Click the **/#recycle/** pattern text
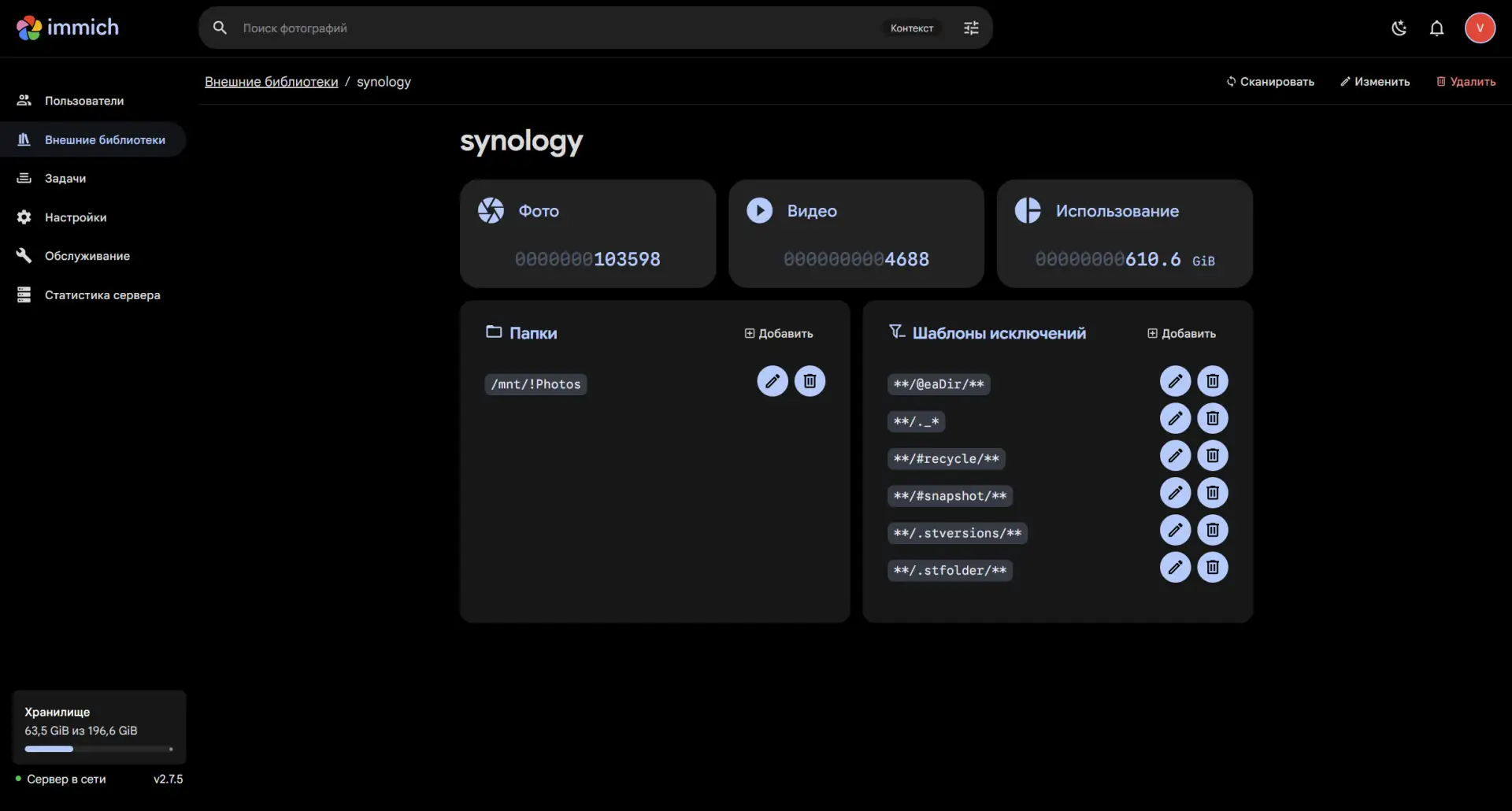The width and height of the screenshot is (1512, 811). [946, 459]
